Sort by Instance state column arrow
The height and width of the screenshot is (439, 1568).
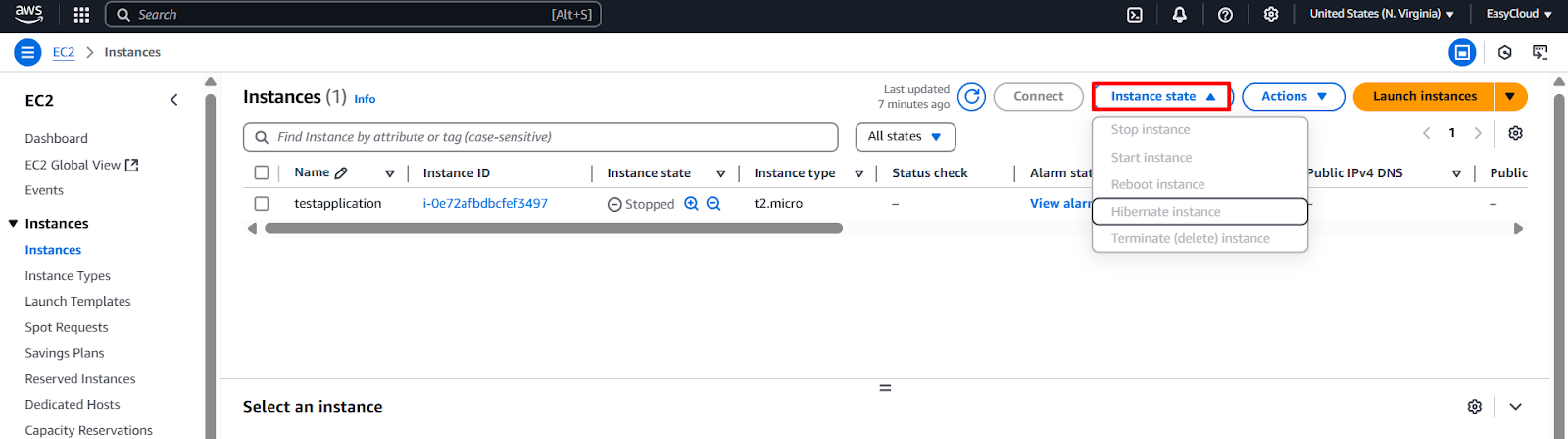pyautogui.click(x=721, y=173)
